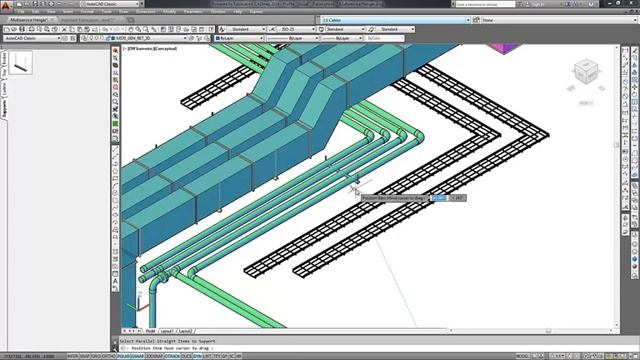640x360 pixels.
Task: Click the Cut scissors icon
Action: click(x=64, y=29)
